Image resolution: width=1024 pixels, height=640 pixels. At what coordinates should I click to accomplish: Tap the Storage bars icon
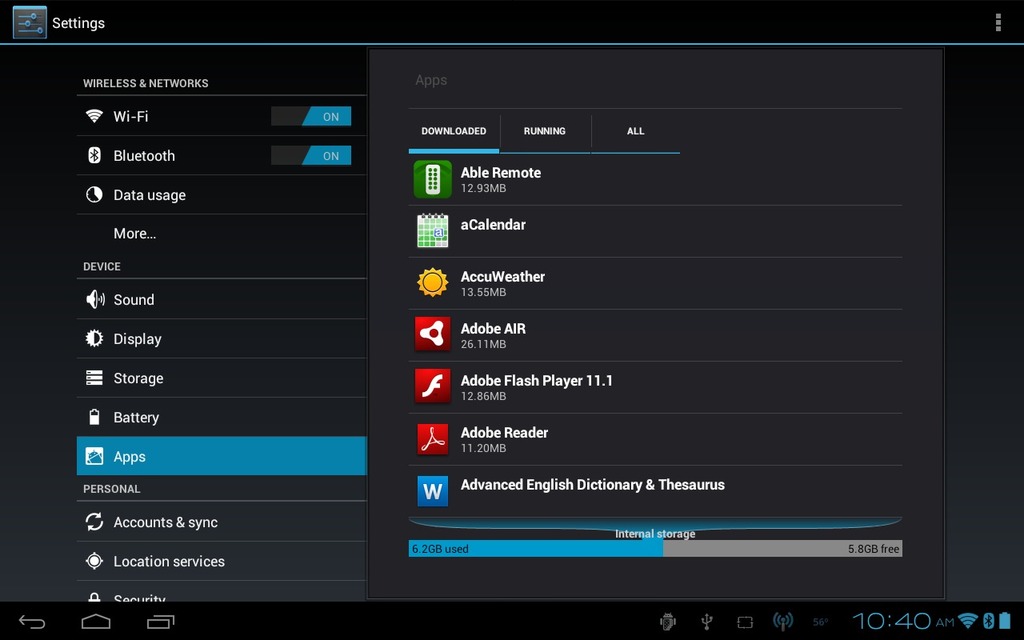(x=94, y=377)
